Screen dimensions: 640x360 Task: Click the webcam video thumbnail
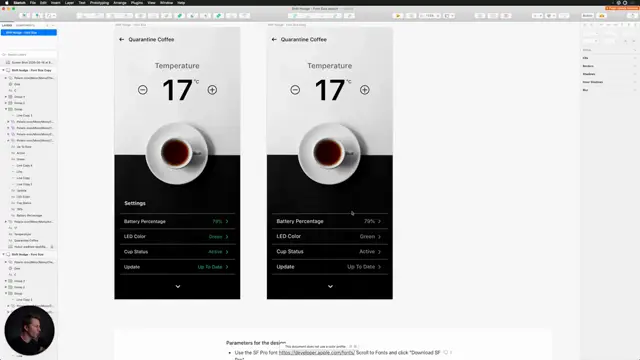pyautogui.click(x=29, y=330)
